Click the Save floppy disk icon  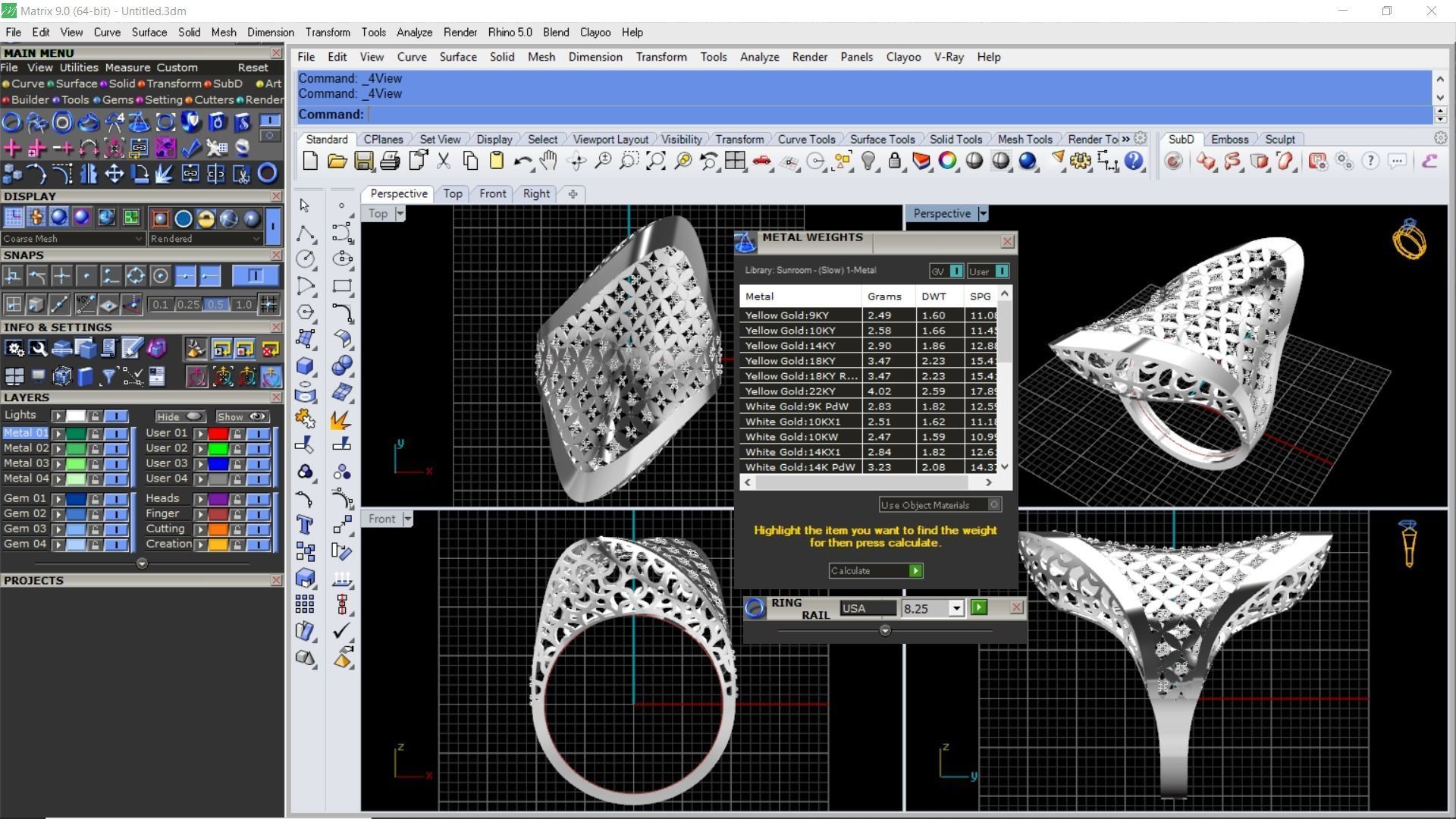(363, 161)
